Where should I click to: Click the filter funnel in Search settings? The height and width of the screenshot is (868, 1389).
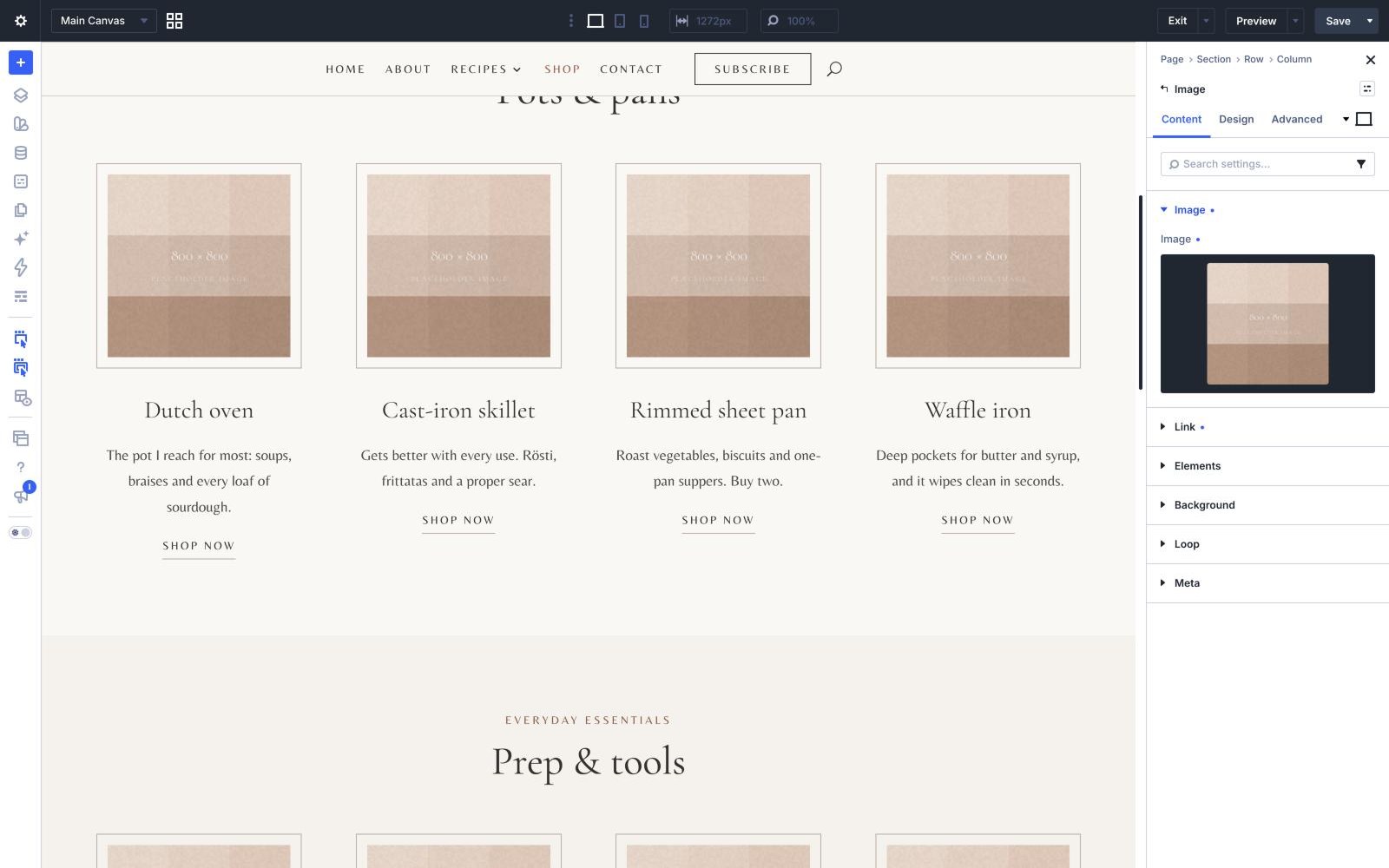(1361, 164)
